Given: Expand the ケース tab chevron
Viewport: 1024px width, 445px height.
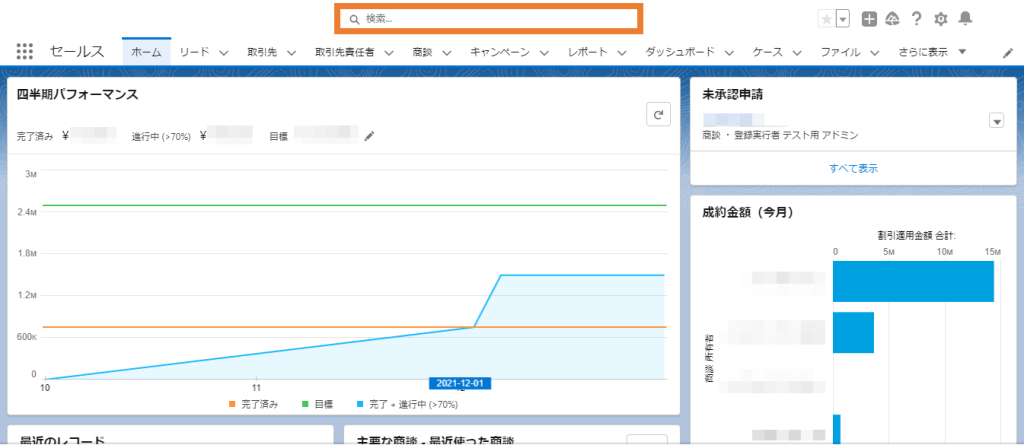Looking at the screenshot, I should (x=797, y=53).
